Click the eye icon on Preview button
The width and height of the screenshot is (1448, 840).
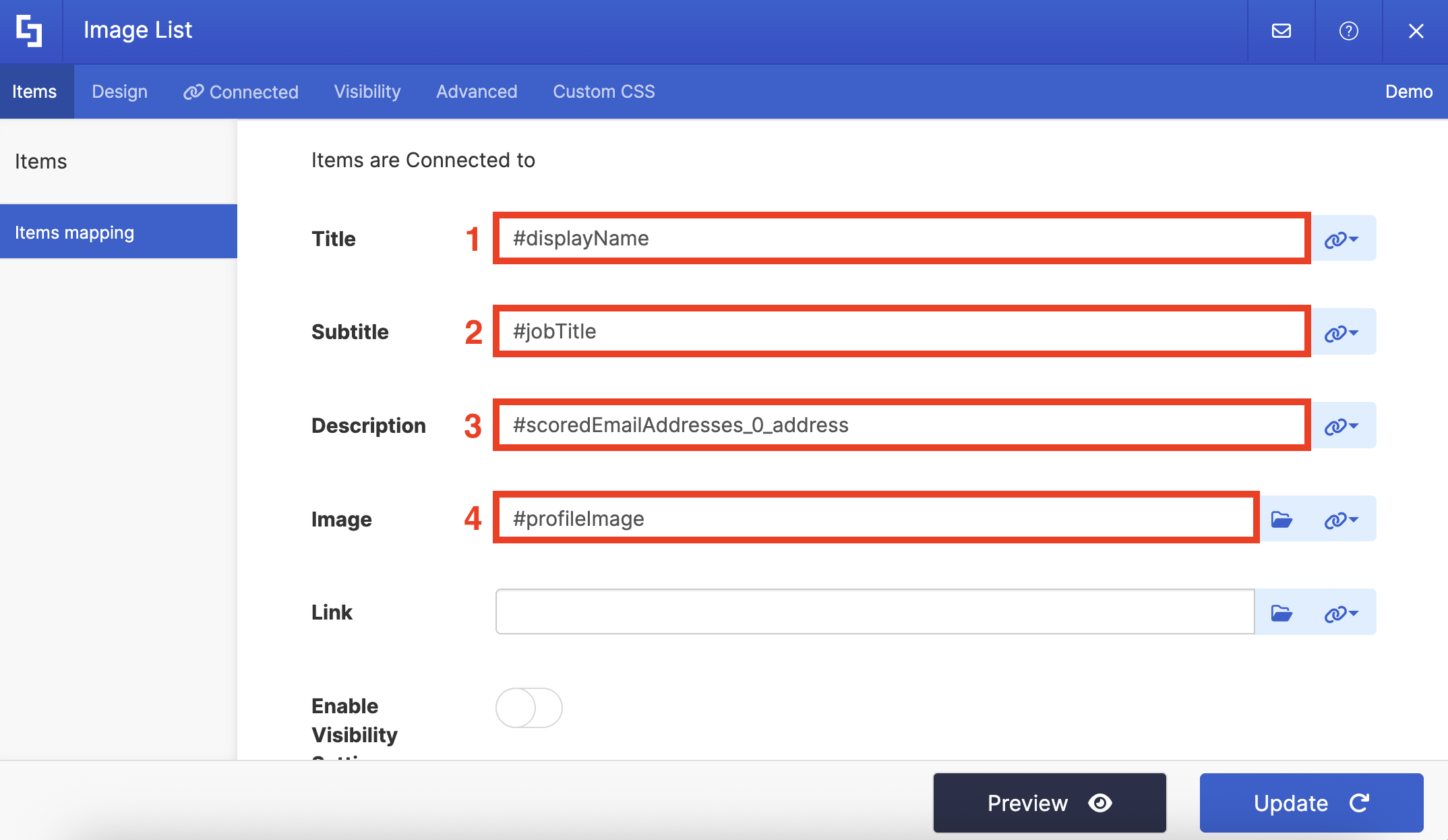(1100, 803)
